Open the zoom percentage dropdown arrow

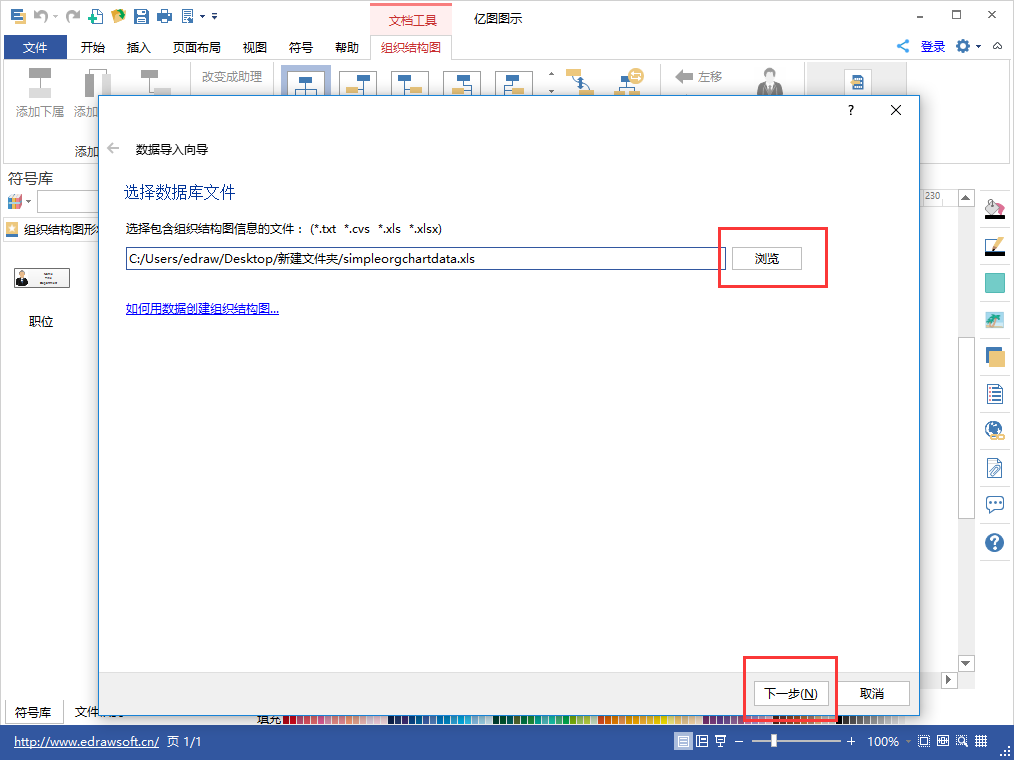click(908, 742)
